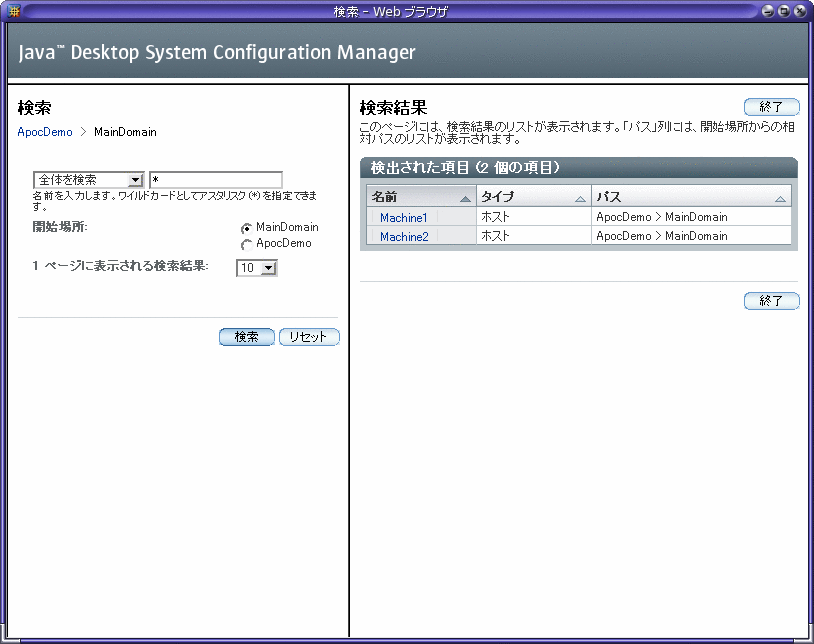This screenshot has width=814, height=644.
Task: Click MainDomain text in breadcrumb
Action: pos(125,132)
